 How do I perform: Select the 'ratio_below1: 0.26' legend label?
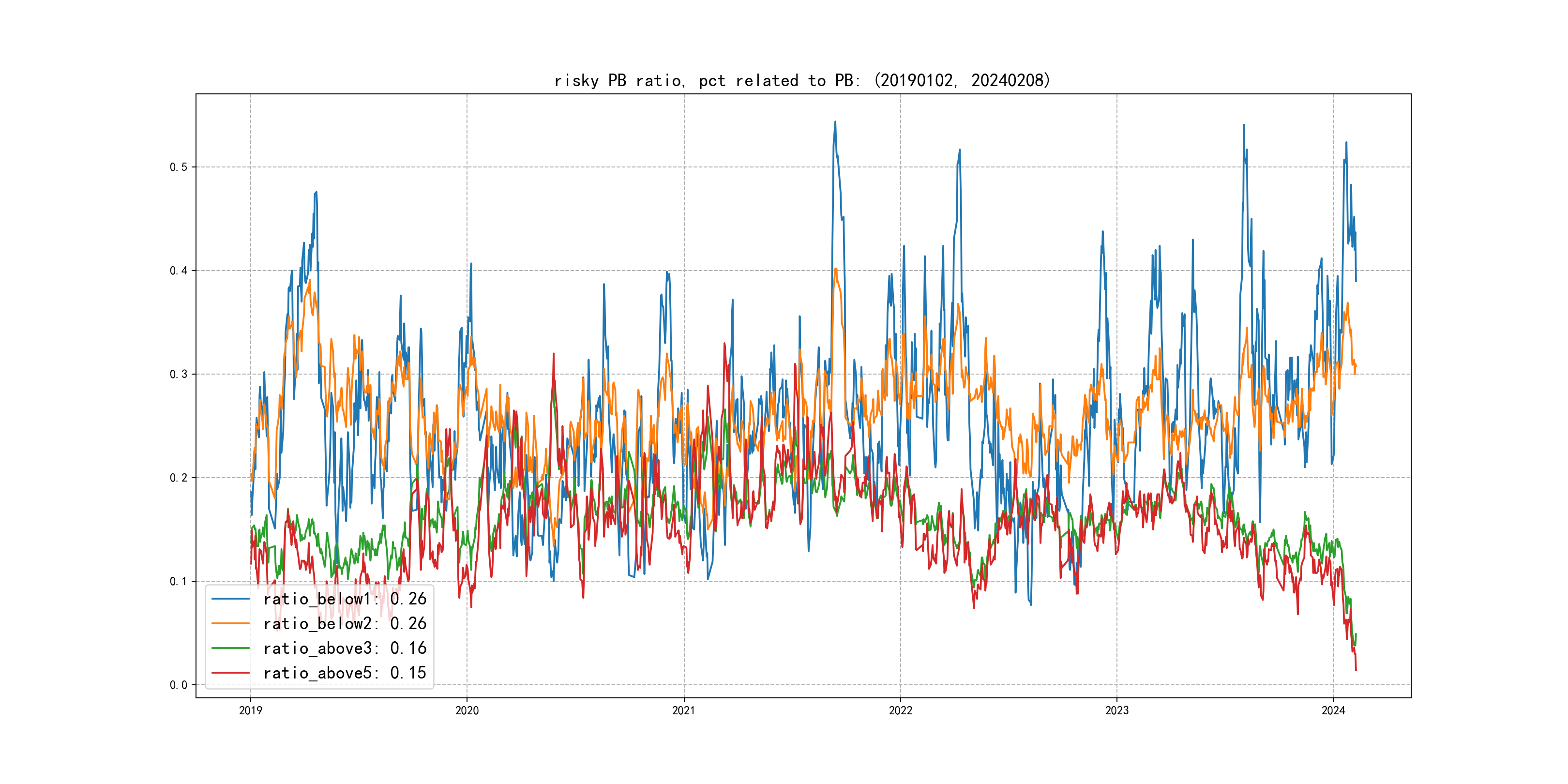[x=345, y=599]
